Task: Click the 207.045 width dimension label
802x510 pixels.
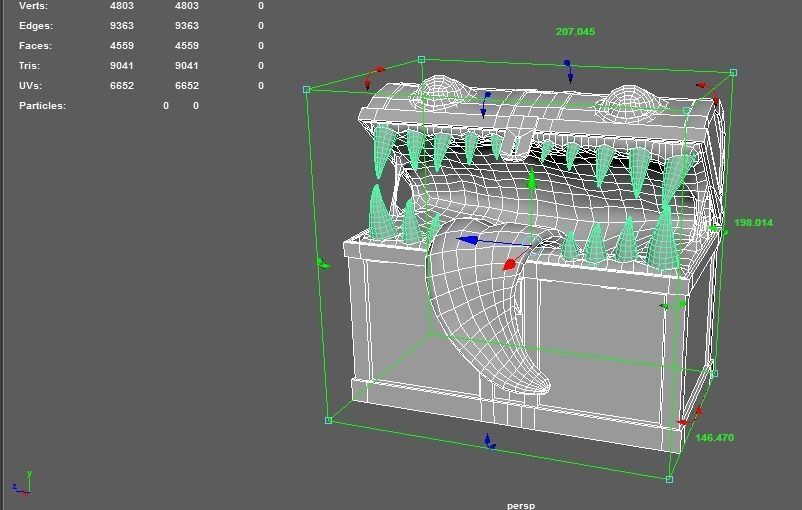Action: pos(575,32)
